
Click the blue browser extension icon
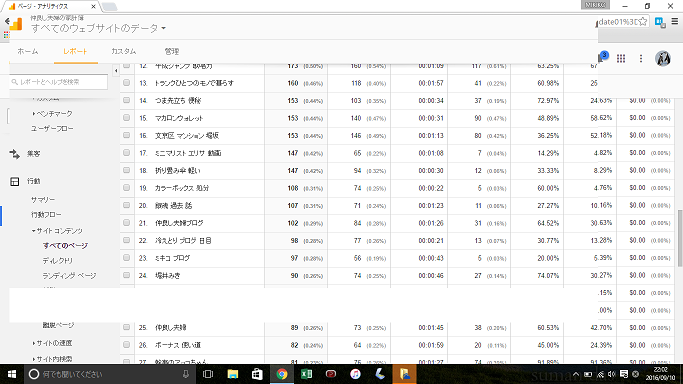pos(660,22)
